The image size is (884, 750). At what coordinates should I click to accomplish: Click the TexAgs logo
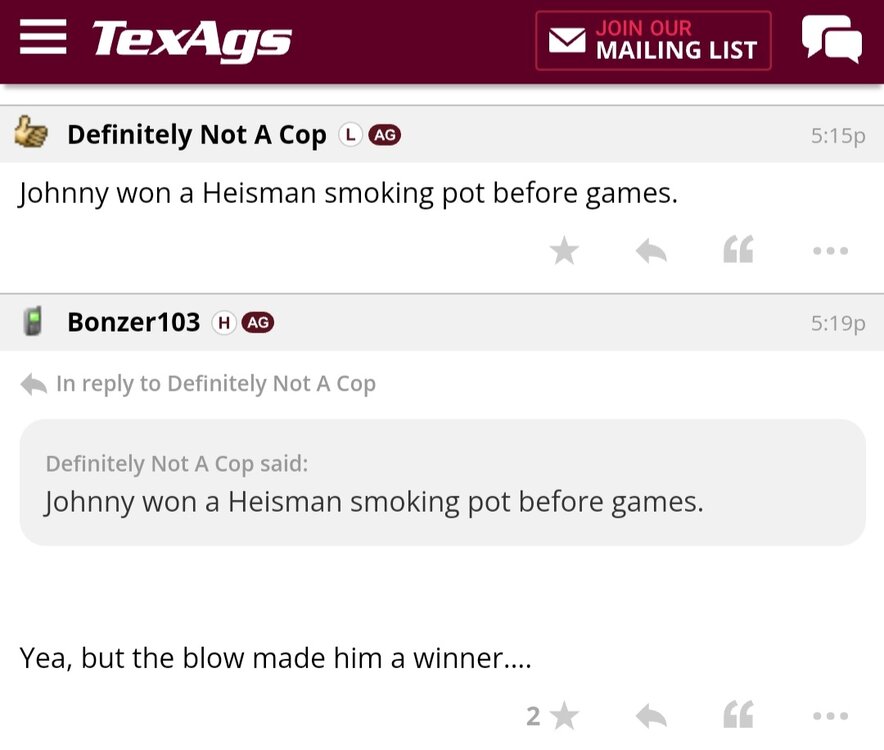coord(192,40)
